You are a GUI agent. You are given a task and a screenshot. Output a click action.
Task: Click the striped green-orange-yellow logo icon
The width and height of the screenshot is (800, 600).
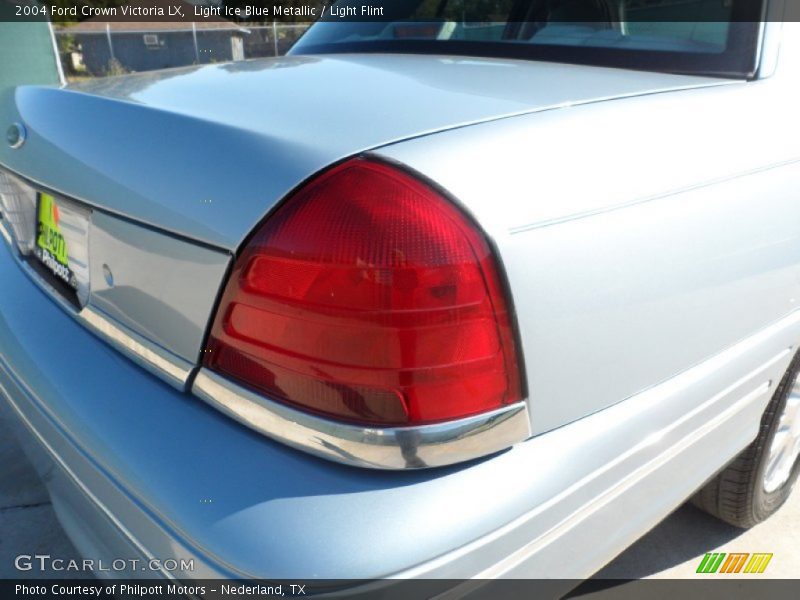pos(734,563)
